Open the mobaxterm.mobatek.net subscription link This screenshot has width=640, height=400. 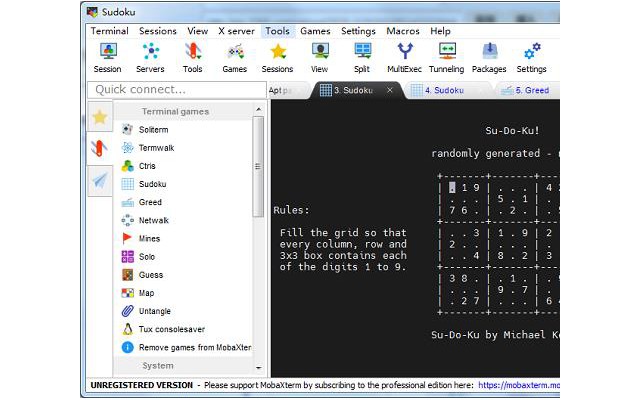519,385
